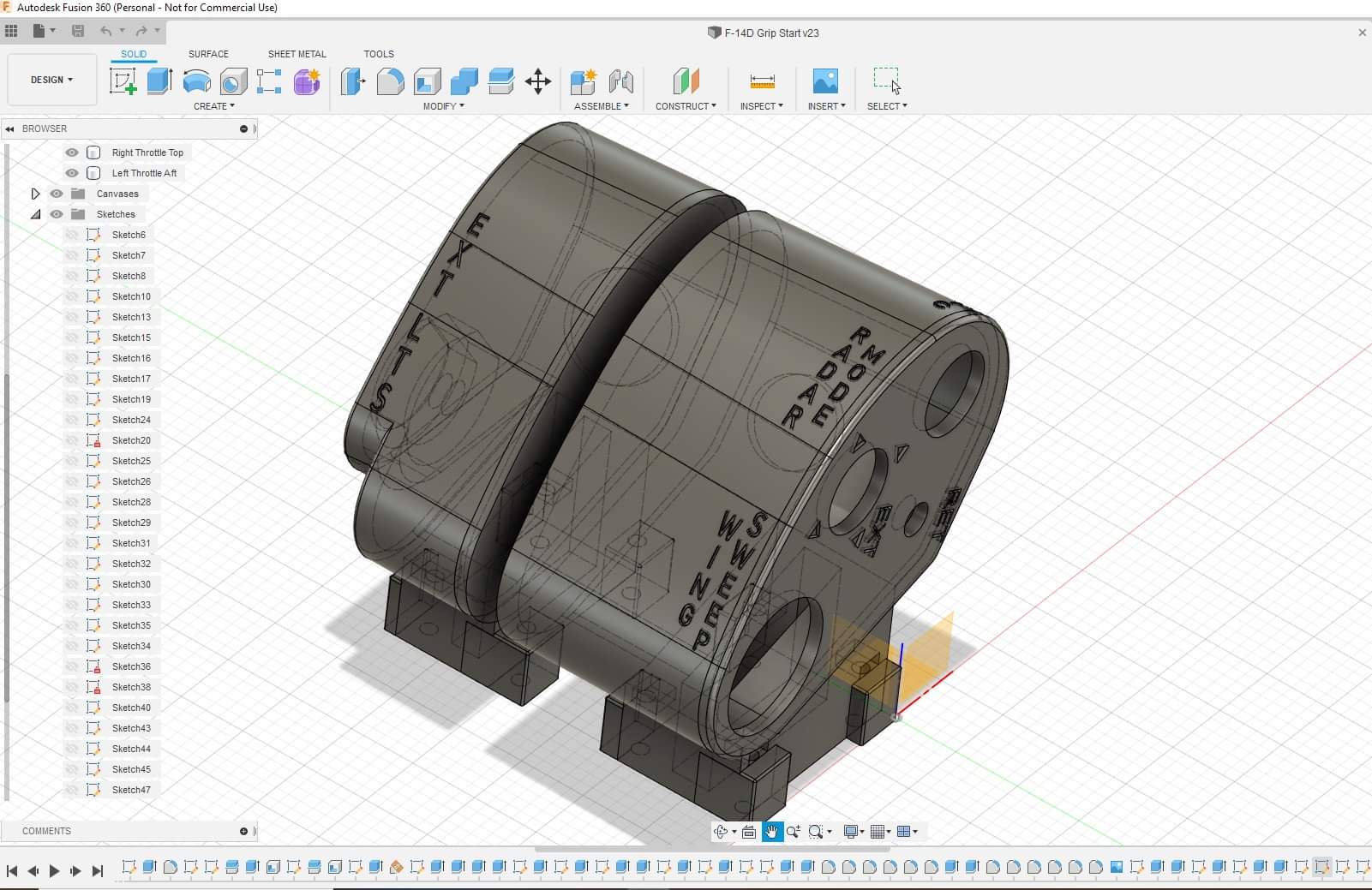This screenshot has height=890, width=1372.
Task: Select the Offset Plane construct tool
Action: [686, 81]
